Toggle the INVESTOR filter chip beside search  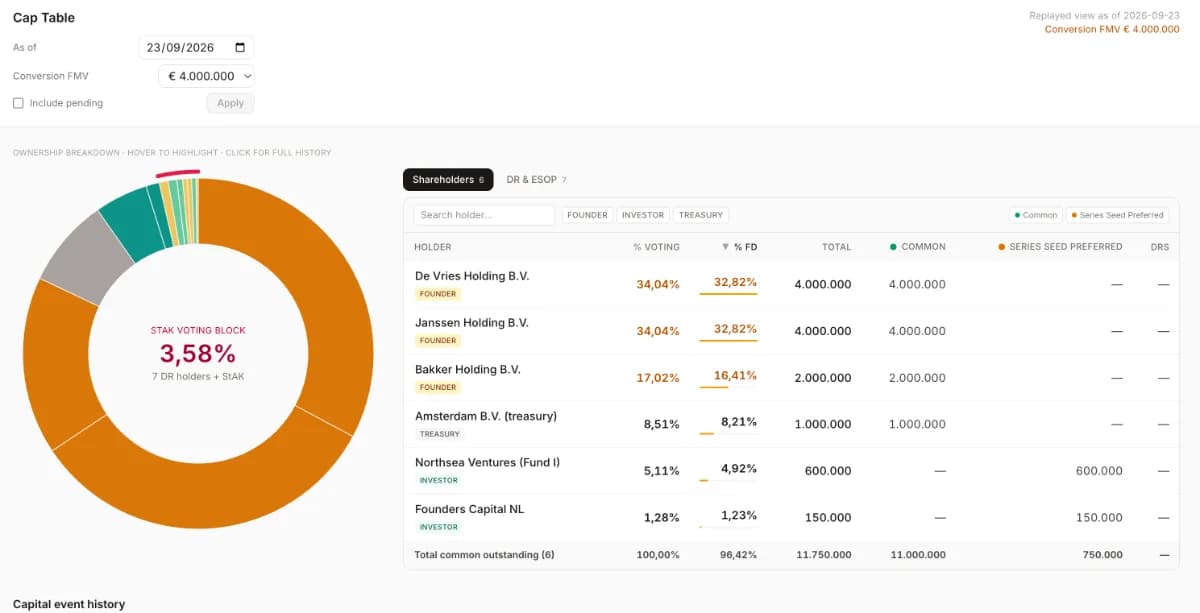(642, 215)
